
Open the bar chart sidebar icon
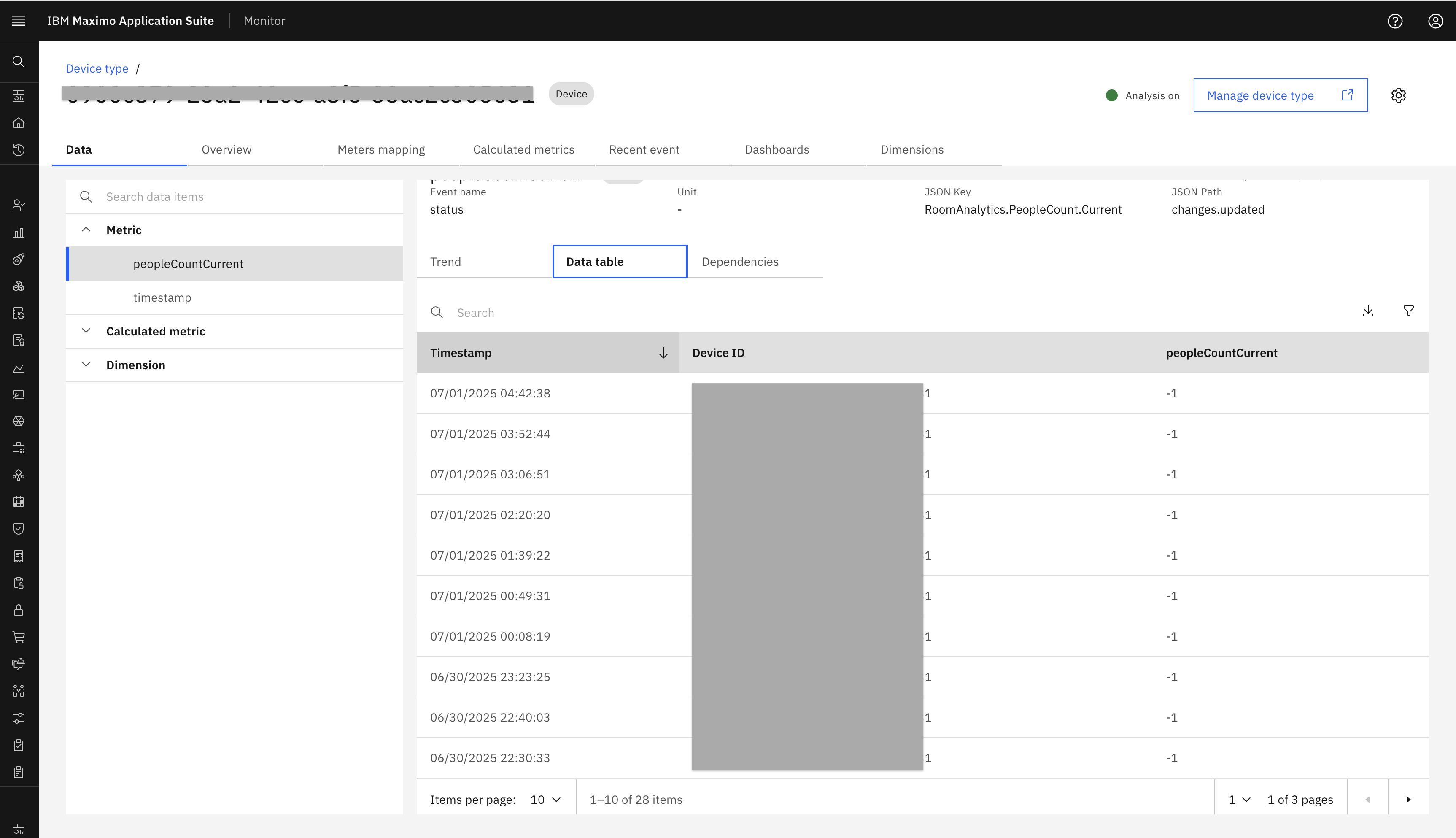[x=19, y=232]
